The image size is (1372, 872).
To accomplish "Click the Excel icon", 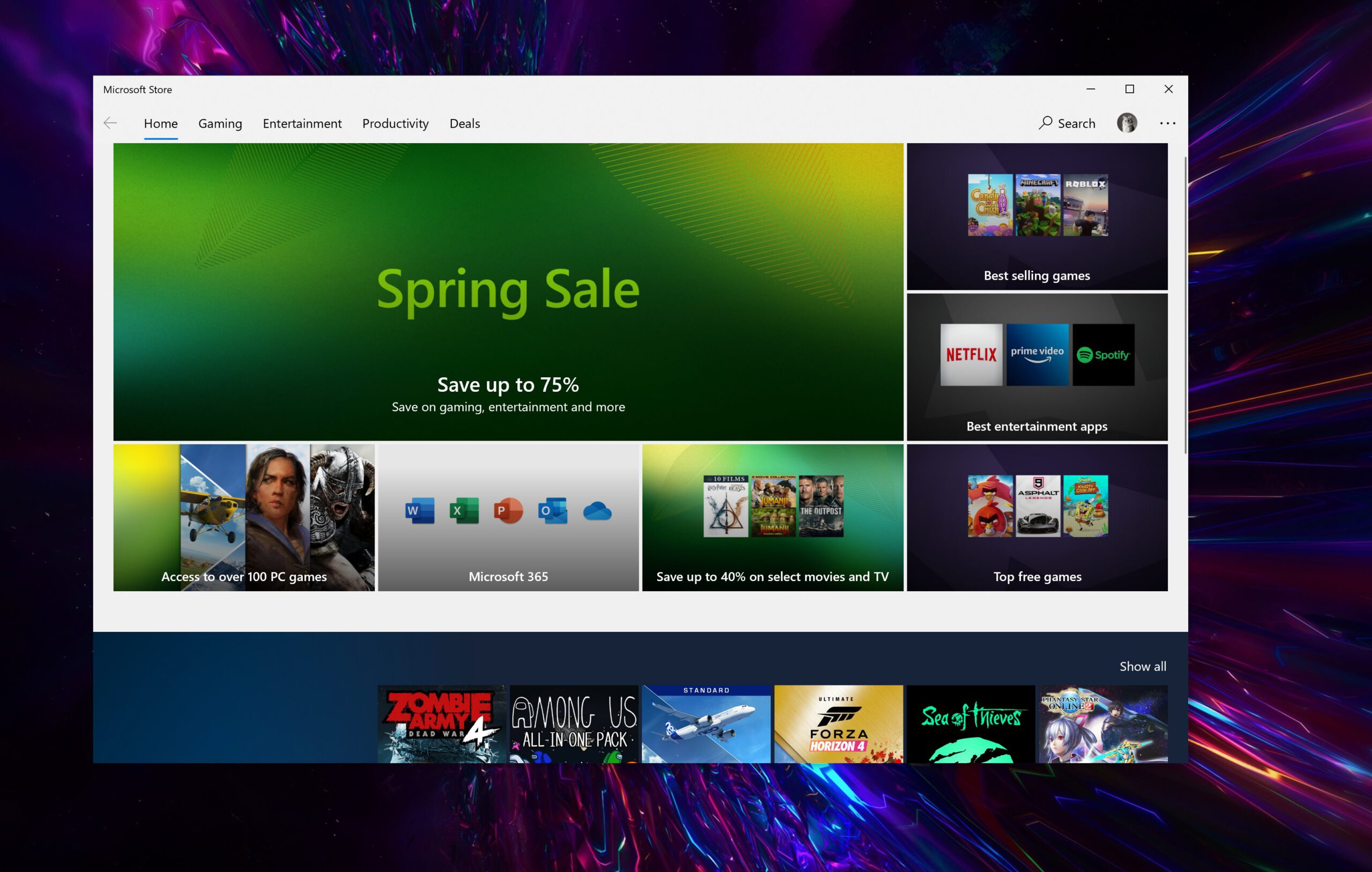I will point(464,511).
